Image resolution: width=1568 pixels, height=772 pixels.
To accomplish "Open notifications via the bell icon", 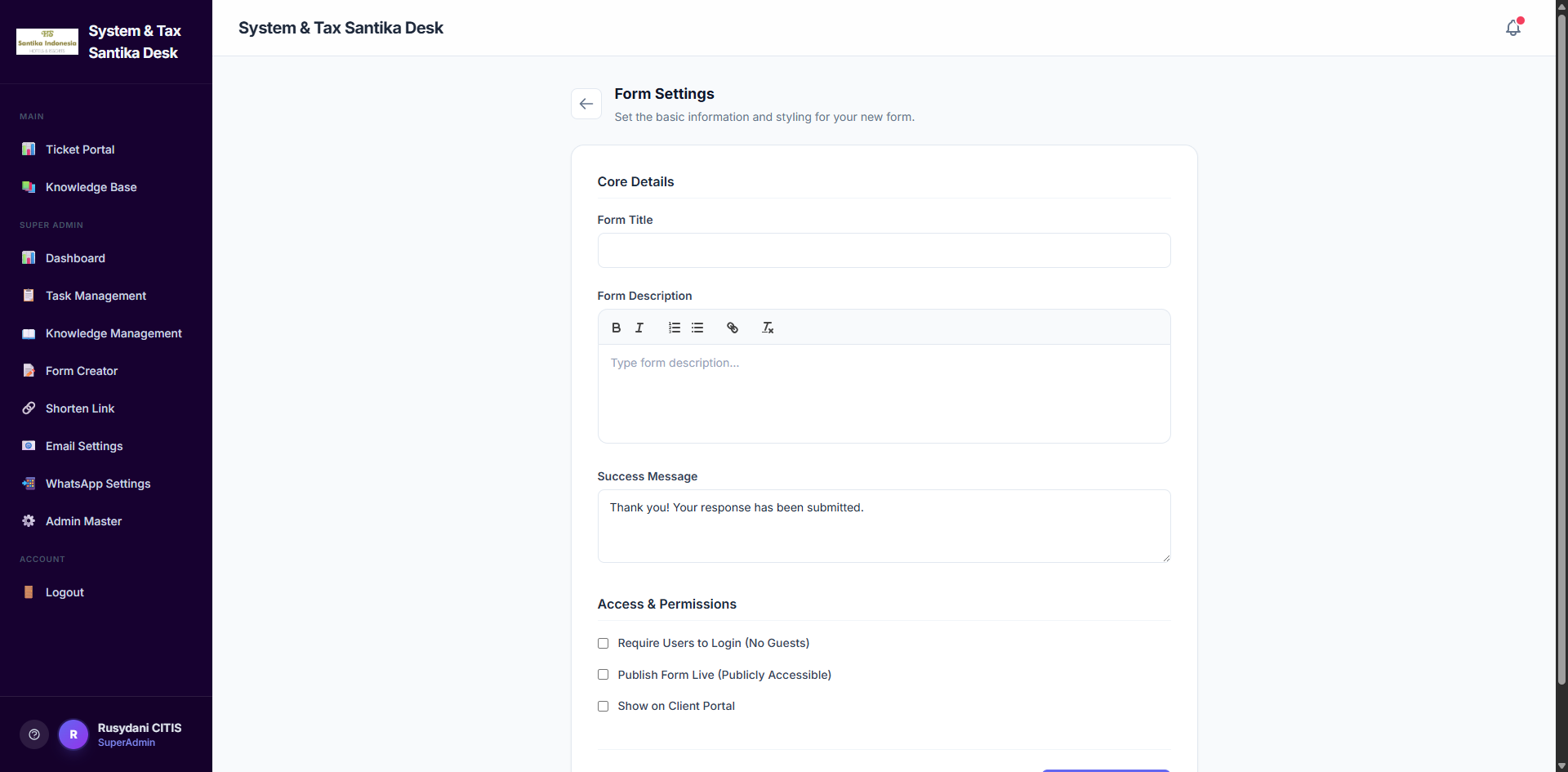I will [x=1512, y=27].
